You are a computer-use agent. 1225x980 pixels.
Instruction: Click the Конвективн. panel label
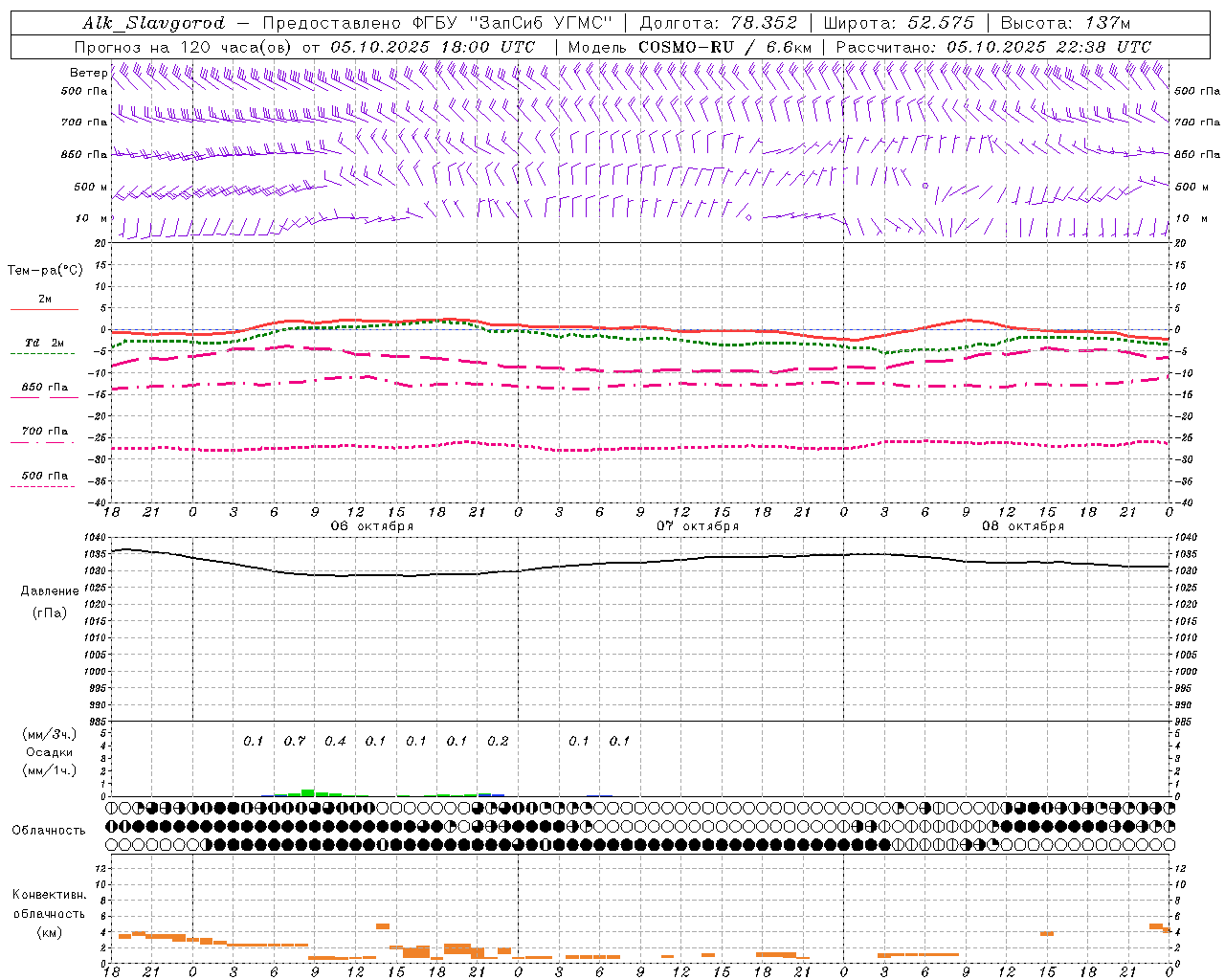click(49, 895)
